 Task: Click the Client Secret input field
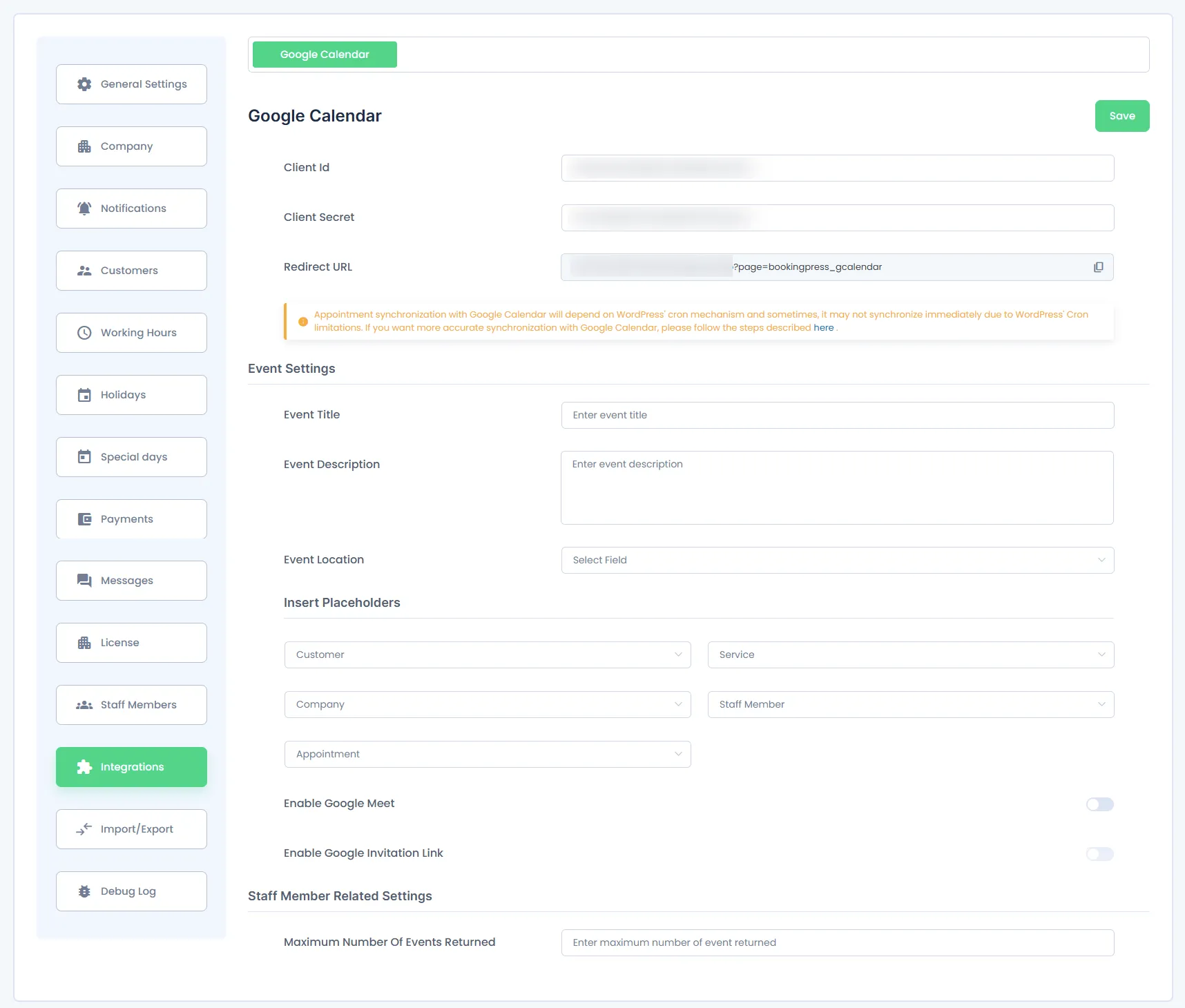click(x=838, y=217)
